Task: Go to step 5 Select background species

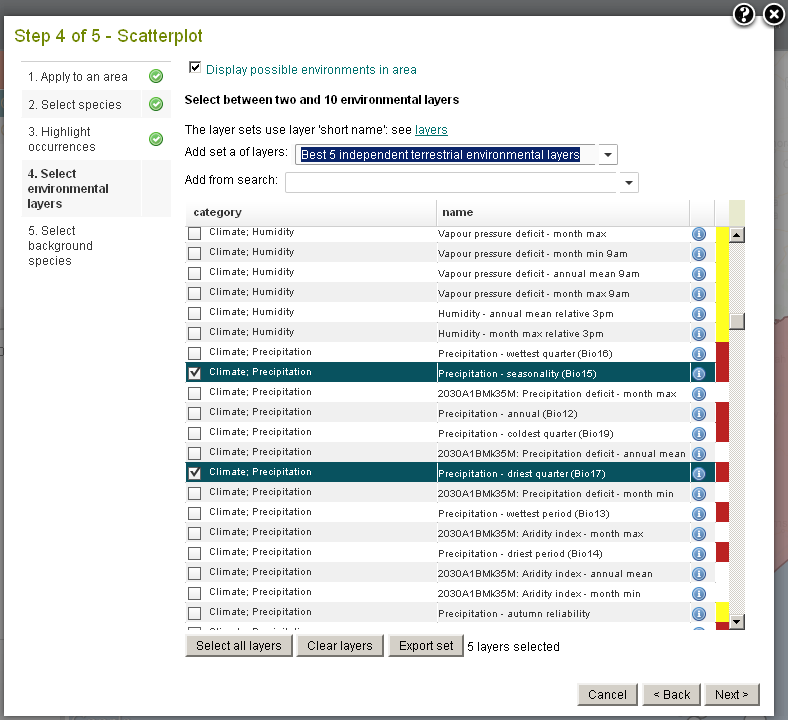Action: 60,246
